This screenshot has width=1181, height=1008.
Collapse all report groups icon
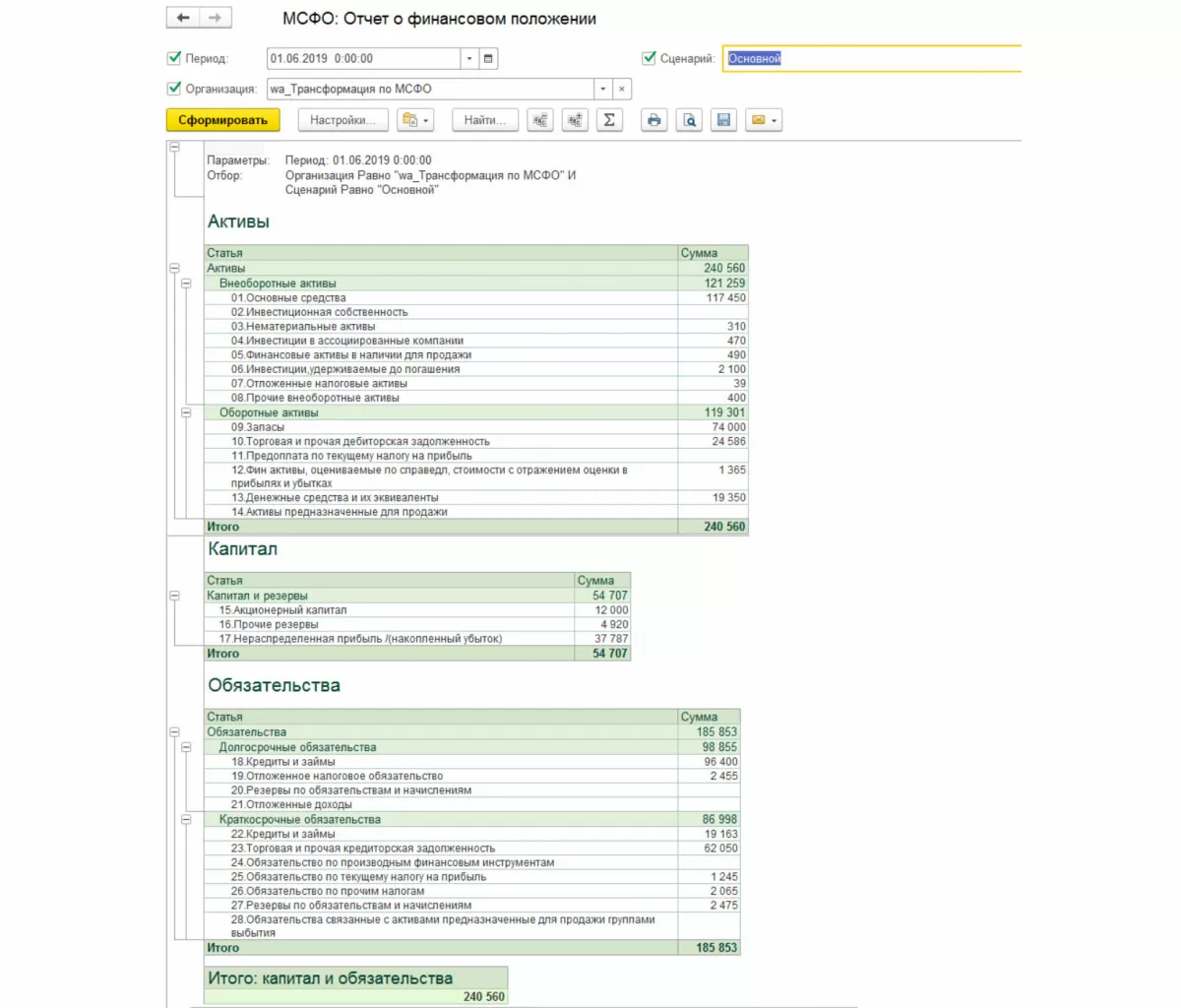point(540,120)
